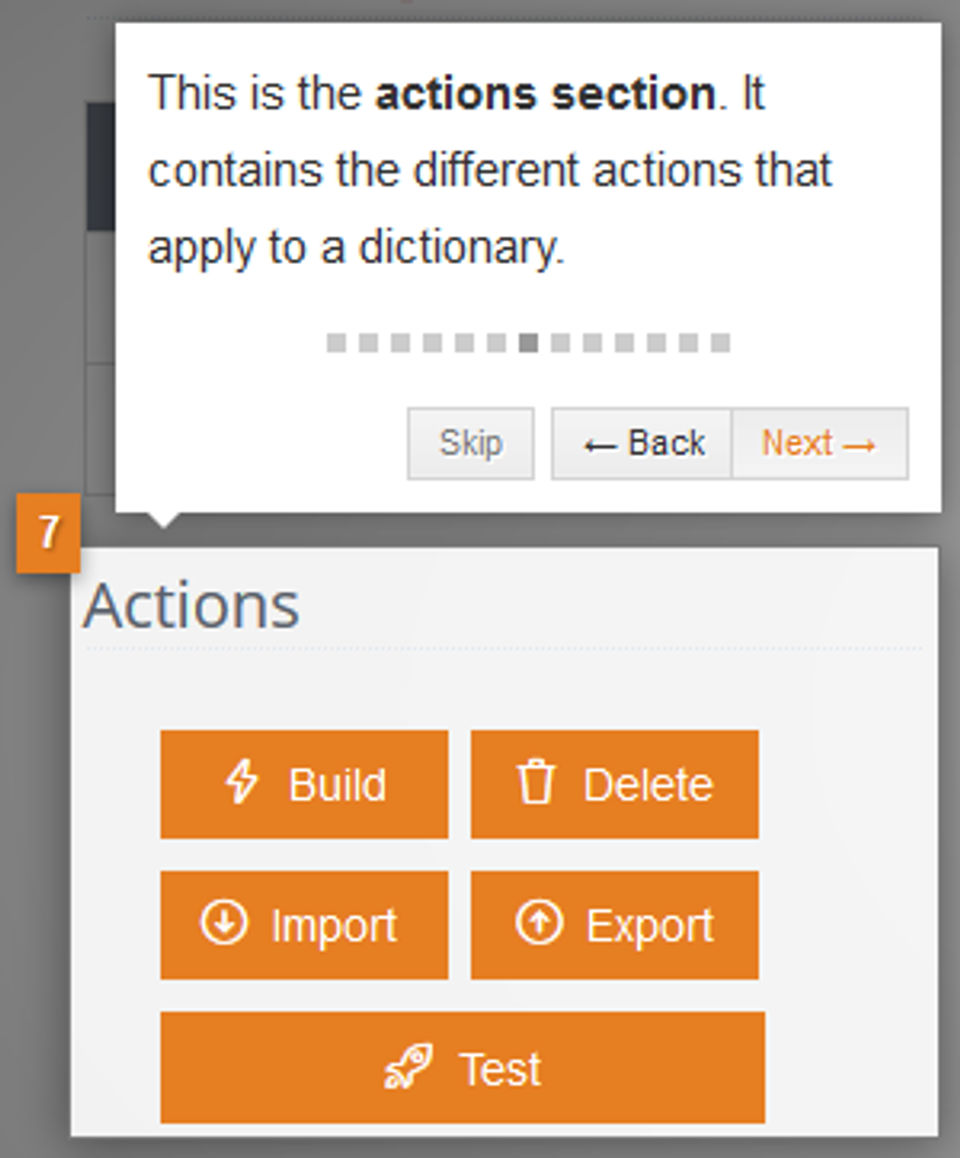Screen dimensions: 960x1158
Task: Go back to the previous tour step
Action: point(642,443)
